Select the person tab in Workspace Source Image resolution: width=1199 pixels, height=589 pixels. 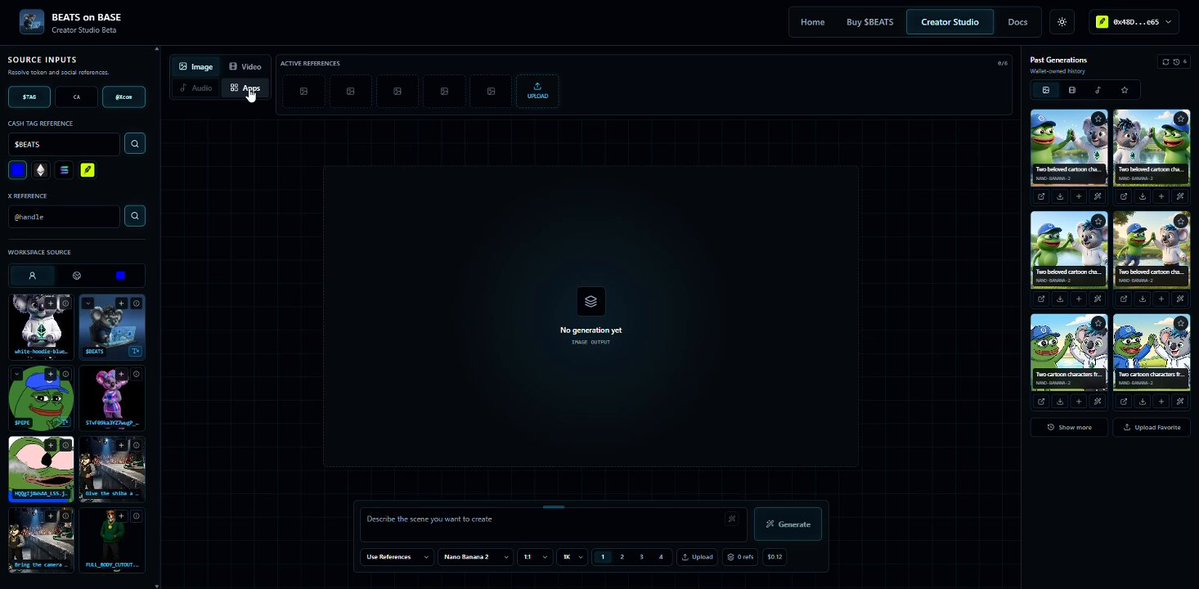coord(32,275)
